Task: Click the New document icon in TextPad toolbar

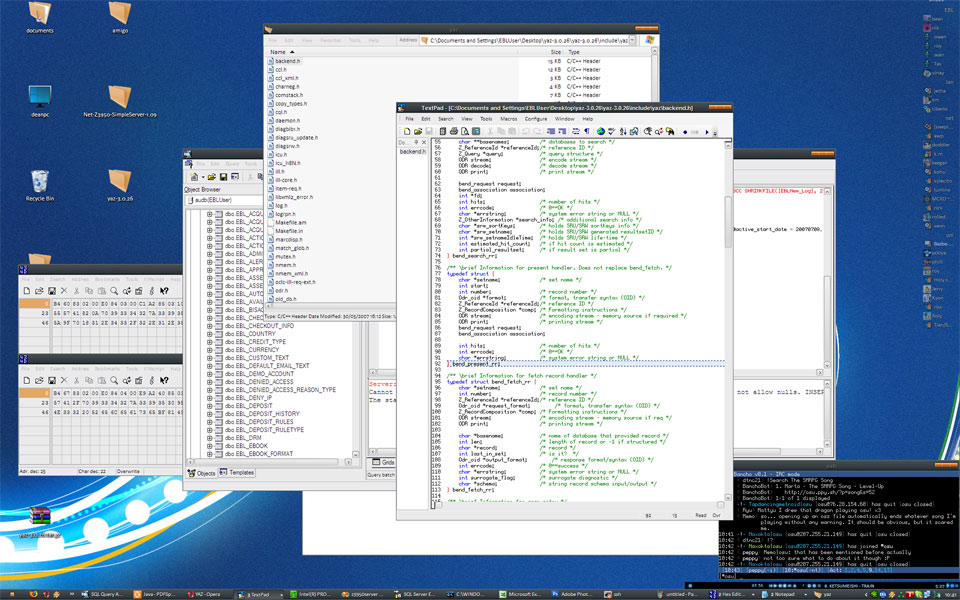Action: (407, 132)
